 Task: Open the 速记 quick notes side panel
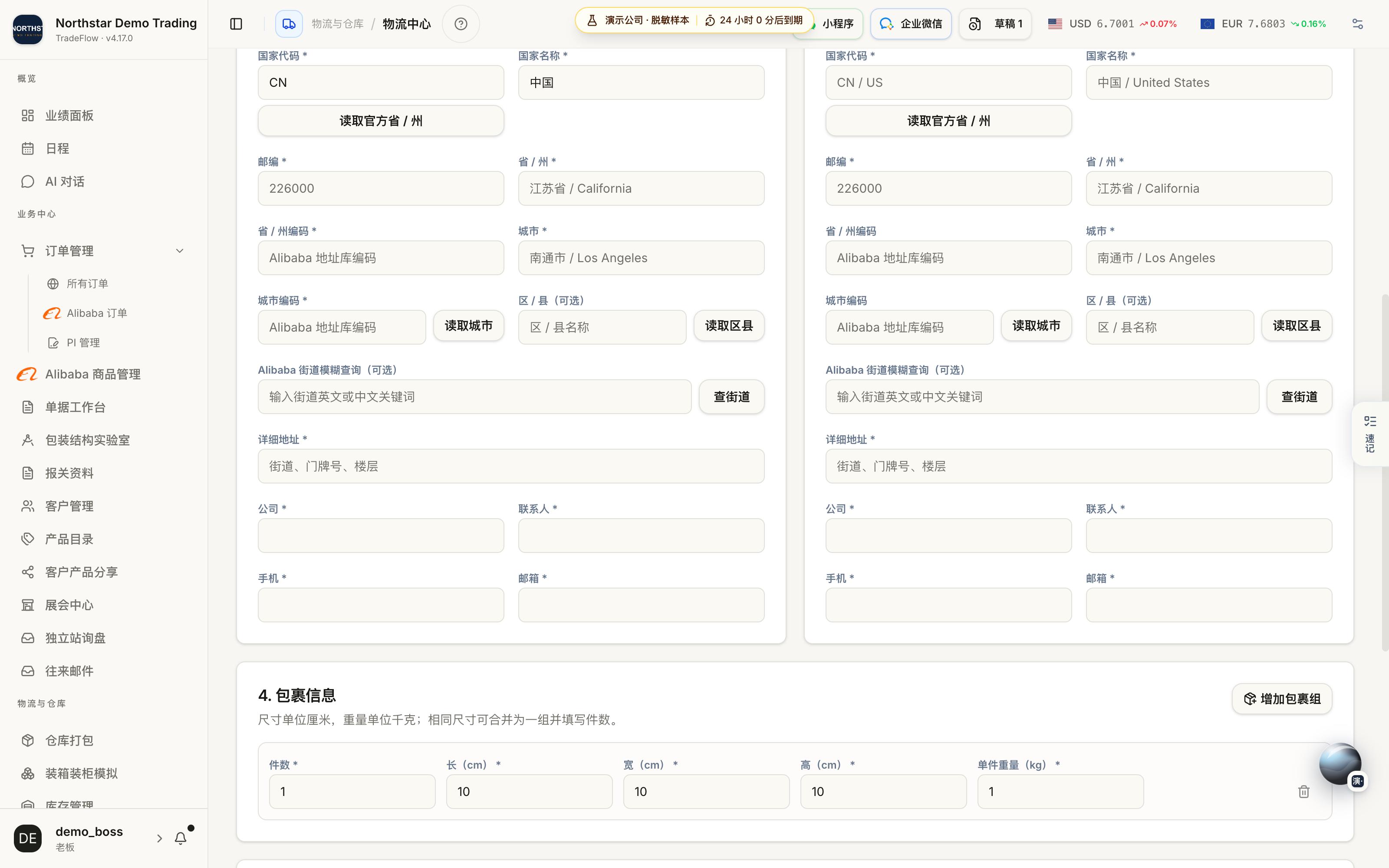(x=1370, y=434)
